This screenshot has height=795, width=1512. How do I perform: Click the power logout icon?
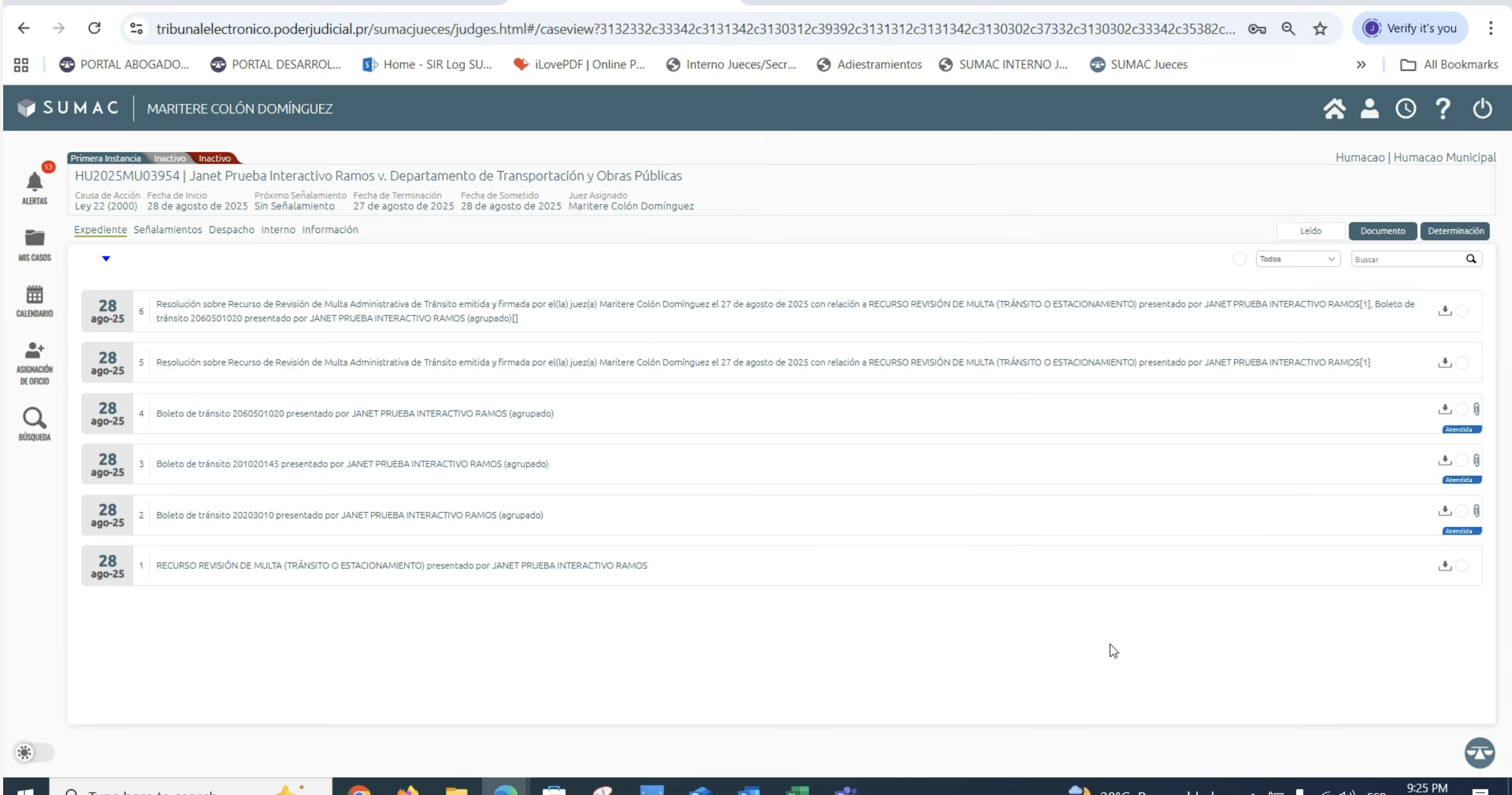point(1482,108)
